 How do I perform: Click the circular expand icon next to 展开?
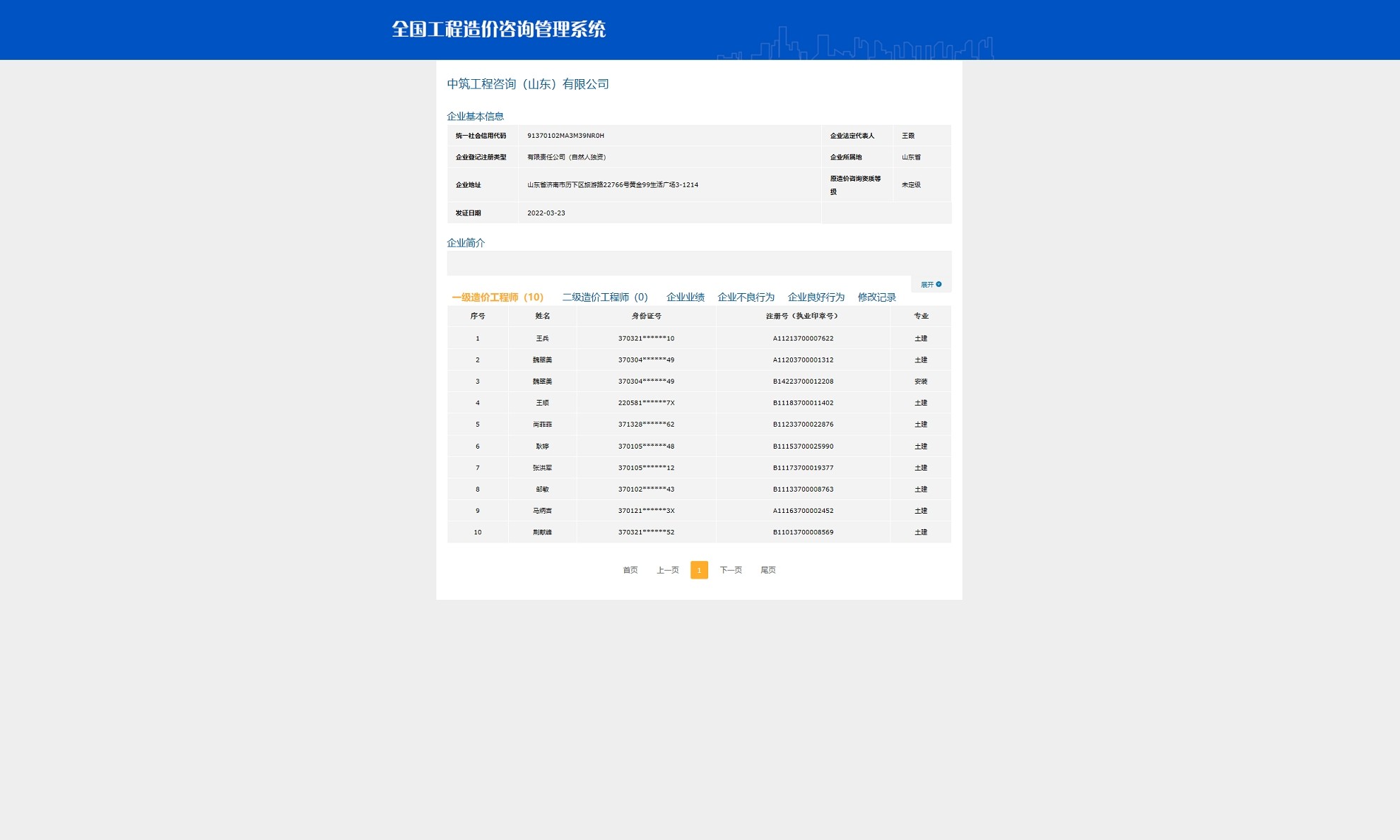(x=939, y=283)
